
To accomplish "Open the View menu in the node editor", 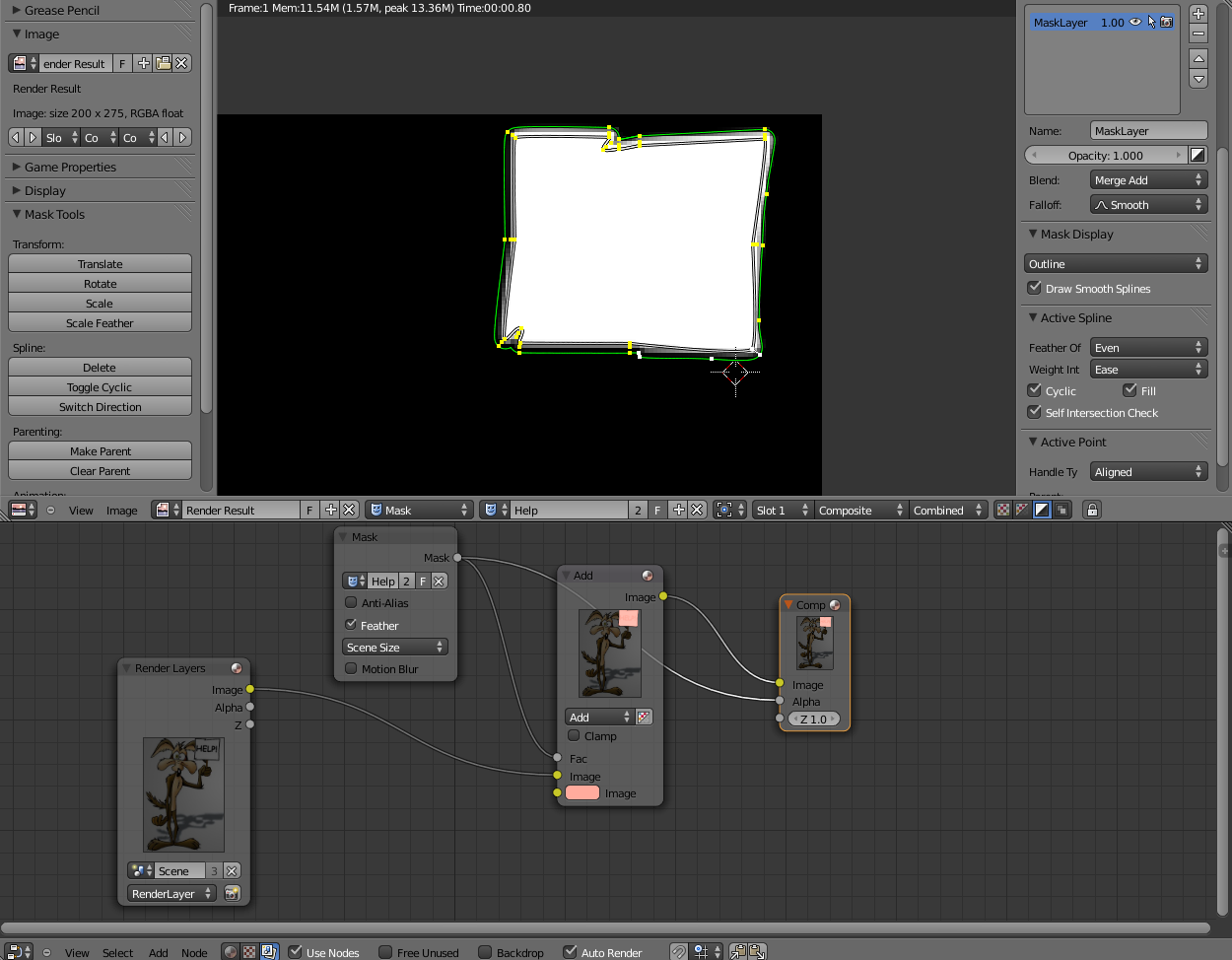I will [76, 951].
